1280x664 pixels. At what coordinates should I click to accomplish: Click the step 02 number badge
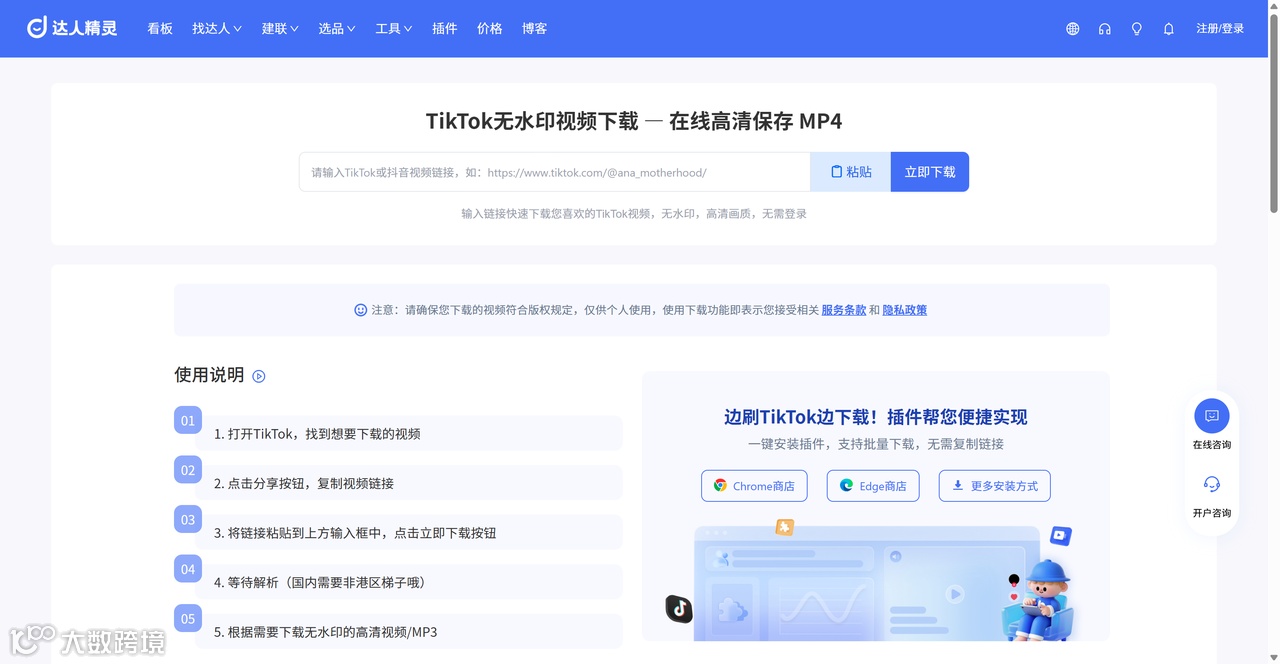pyautogui.click(x=188, y=470)
